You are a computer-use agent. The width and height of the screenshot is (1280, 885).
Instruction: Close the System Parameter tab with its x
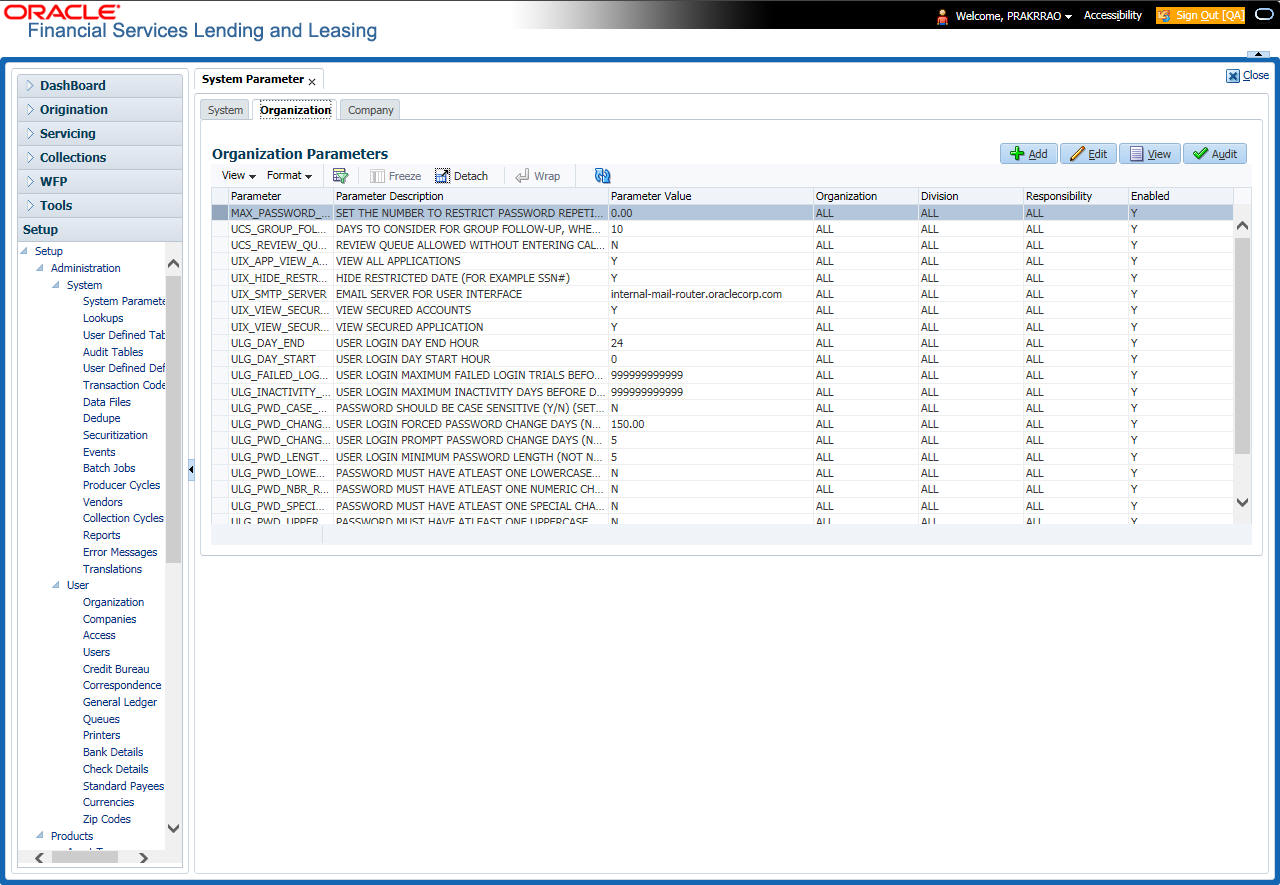coord(312,81)
